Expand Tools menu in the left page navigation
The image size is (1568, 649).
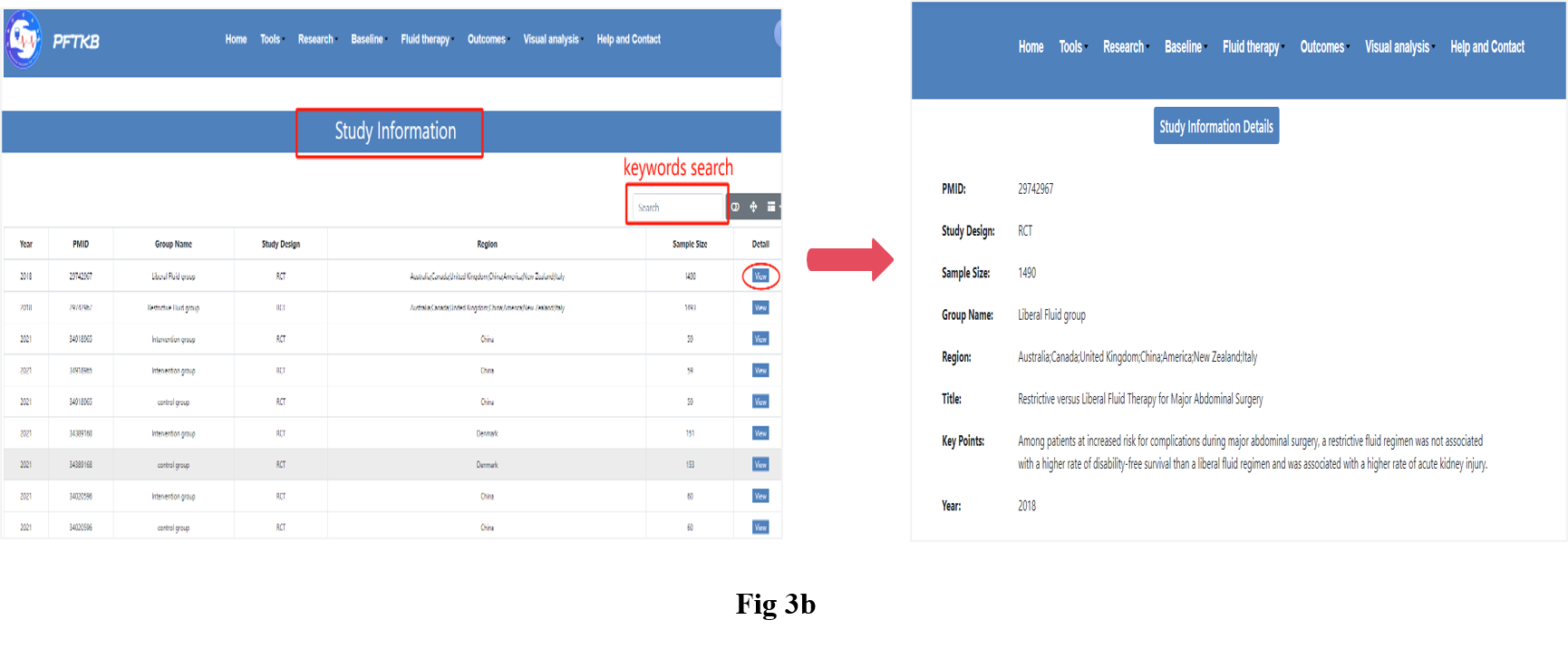point(271,39)
